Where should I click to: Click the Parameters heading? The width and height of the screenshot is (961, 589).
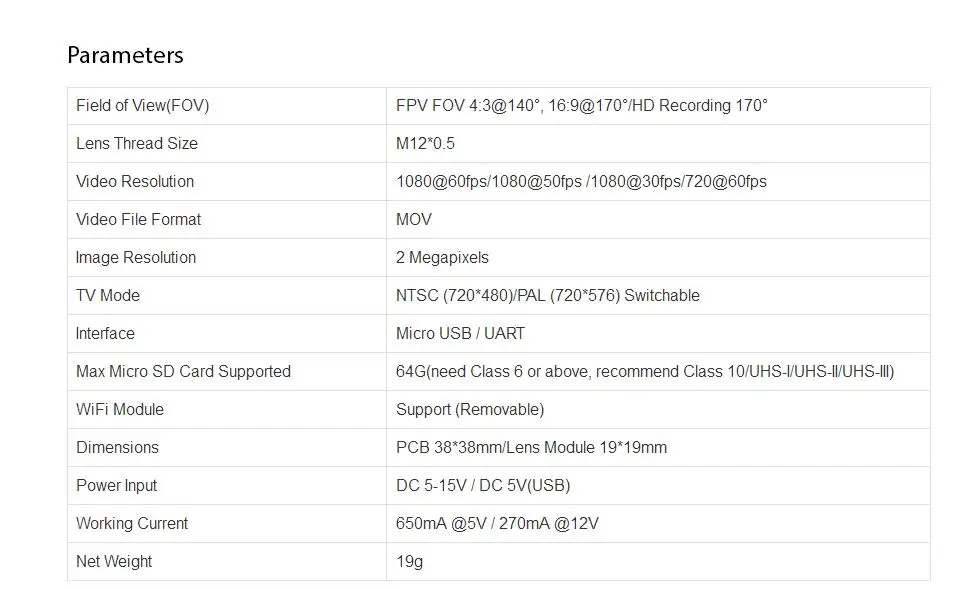(125, 55)
